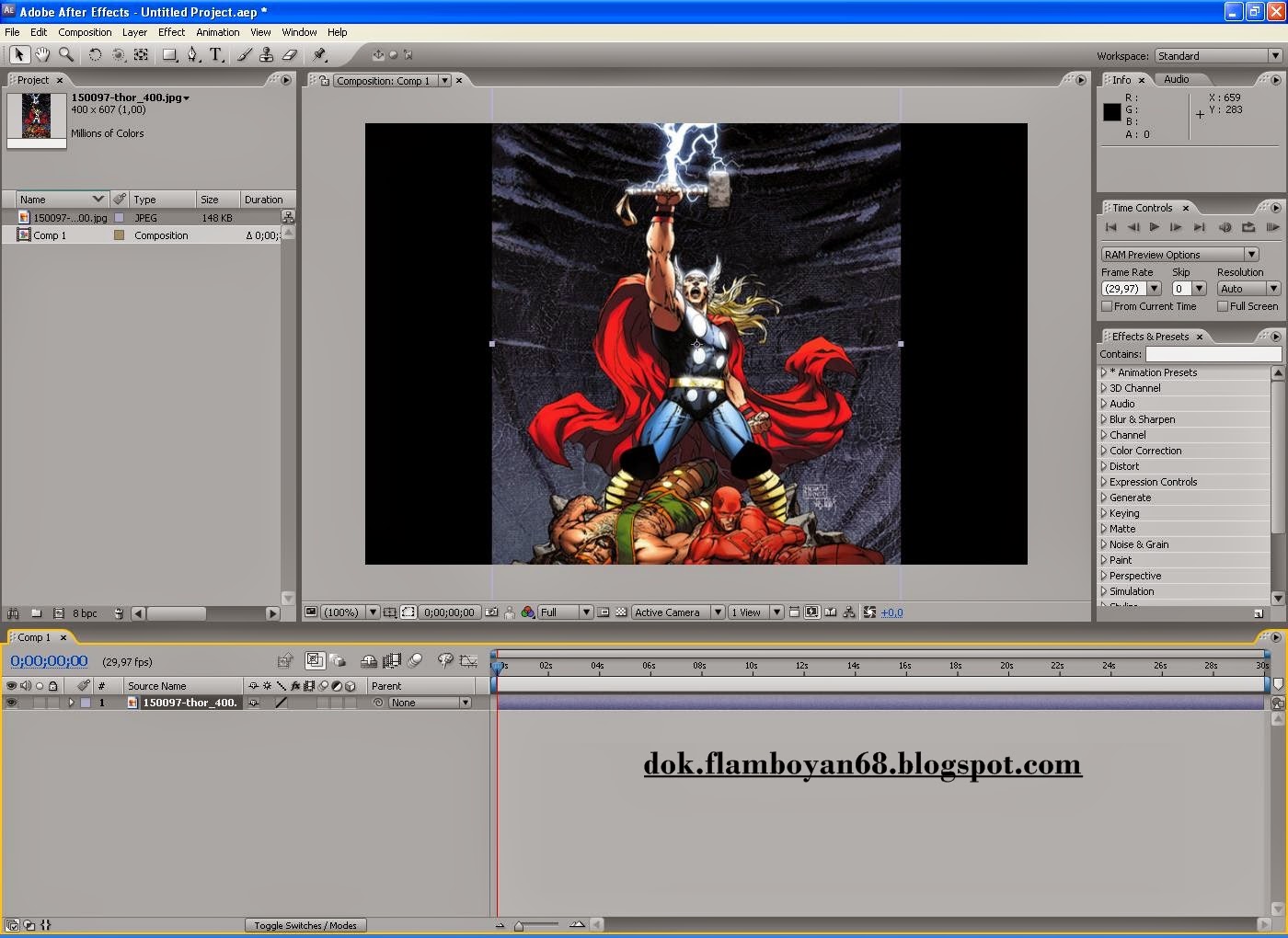The width and height of the screenshot is (1288, 938).
Task: Select the Puppet Pin tool
Action: (x=319, y=55)
